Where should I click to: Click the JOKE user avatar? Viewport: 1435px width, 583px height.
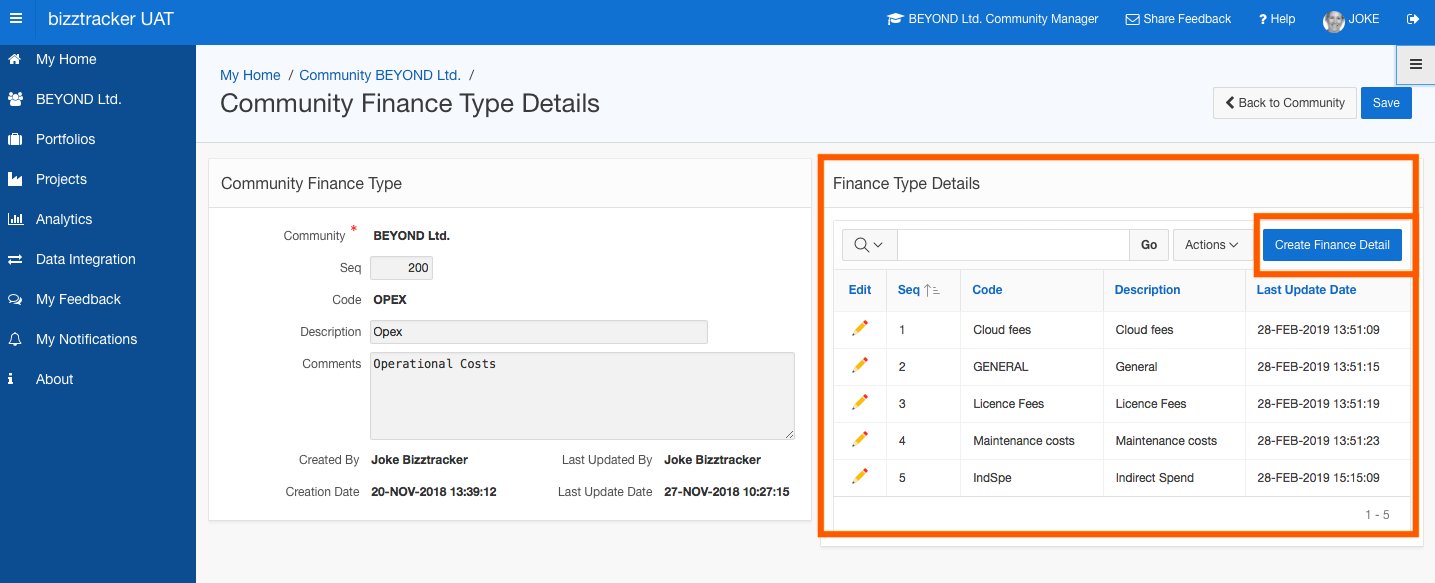[x=1334, y=21]
